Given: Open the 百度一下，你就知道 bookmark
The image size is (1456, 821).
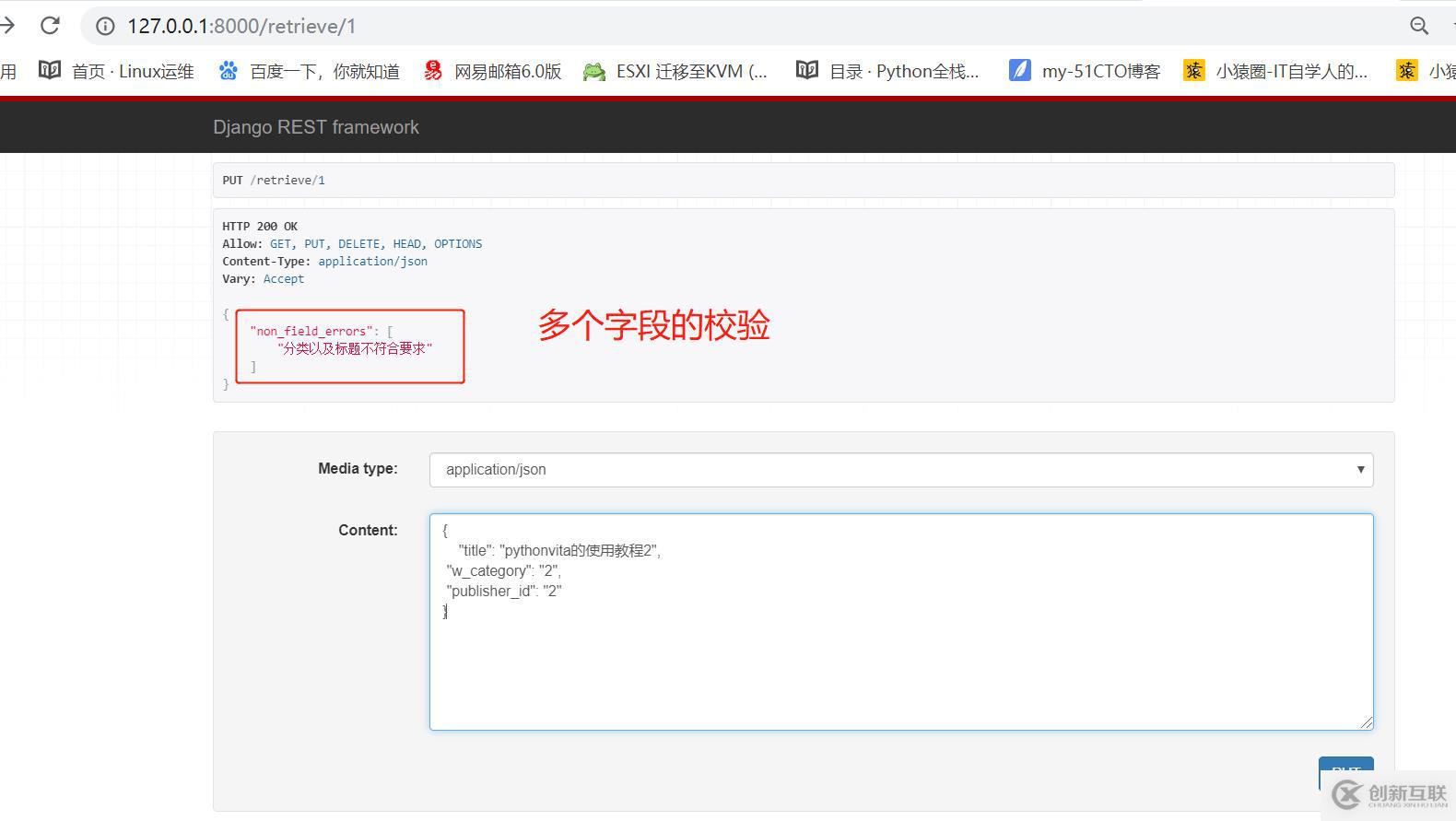Looking at the screenshot, I should point(309,71).
